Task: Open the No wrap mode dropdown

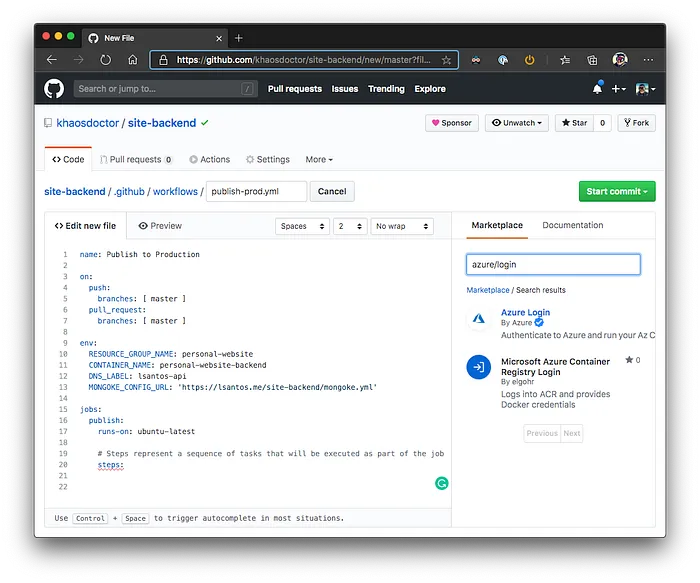Action: [x=402, y=226]
